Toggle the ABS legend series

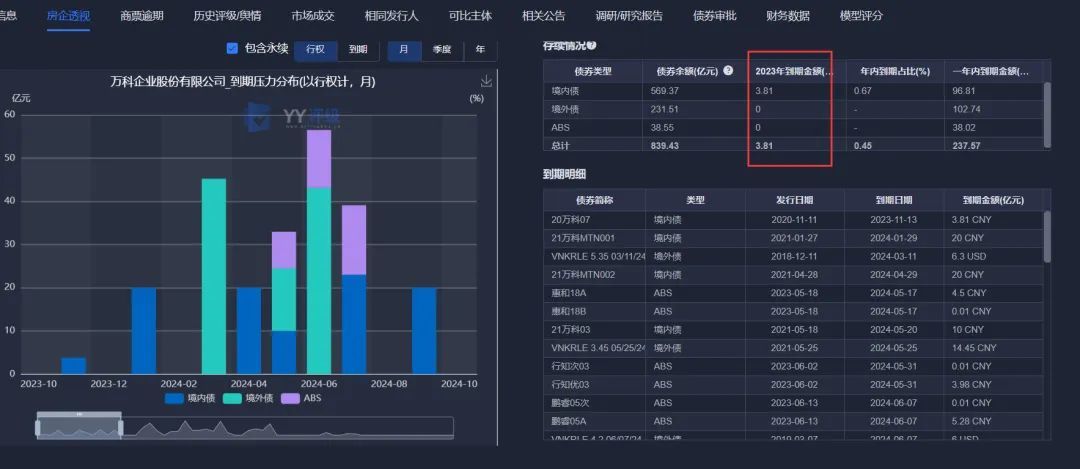tap(302, 398)
